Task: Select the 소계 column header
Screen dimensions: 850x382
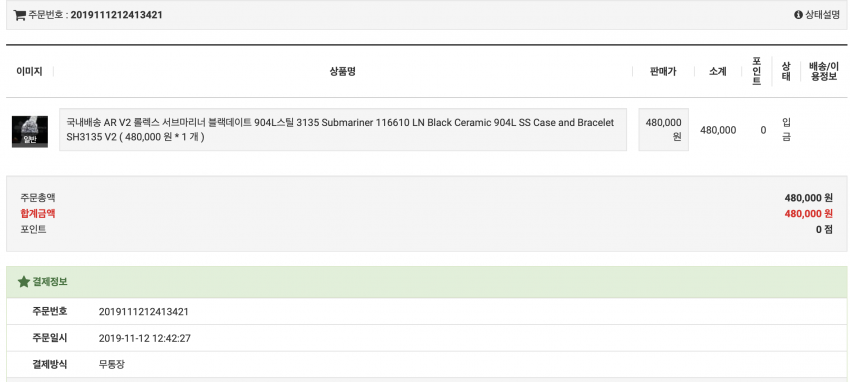Action: tap(718, 71)
